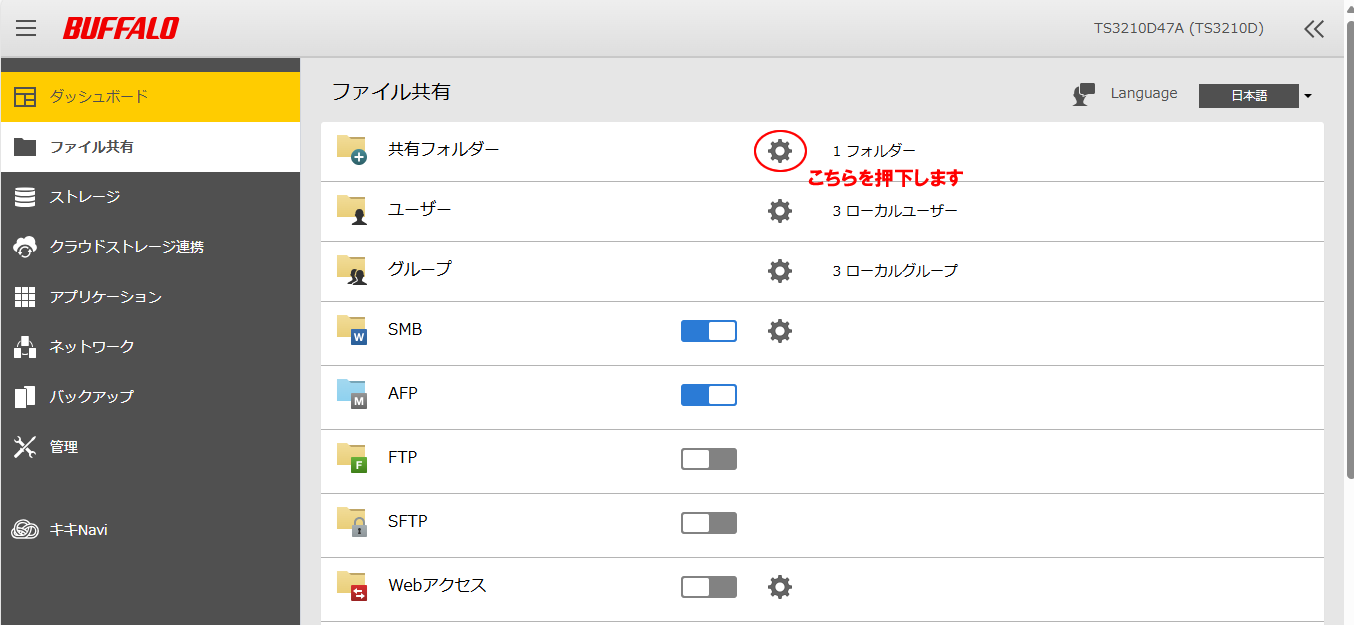Click the wrench and screwdriver icon

25,447
